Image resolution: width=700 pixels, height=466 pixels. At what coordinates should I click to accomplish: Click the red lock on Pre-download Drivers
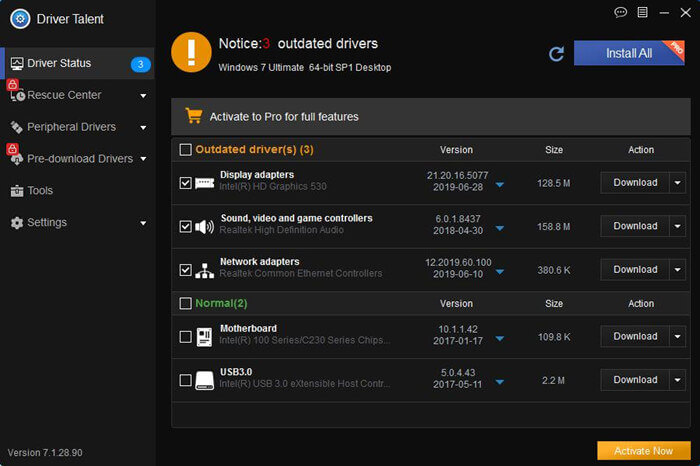(x=12, y=148)
